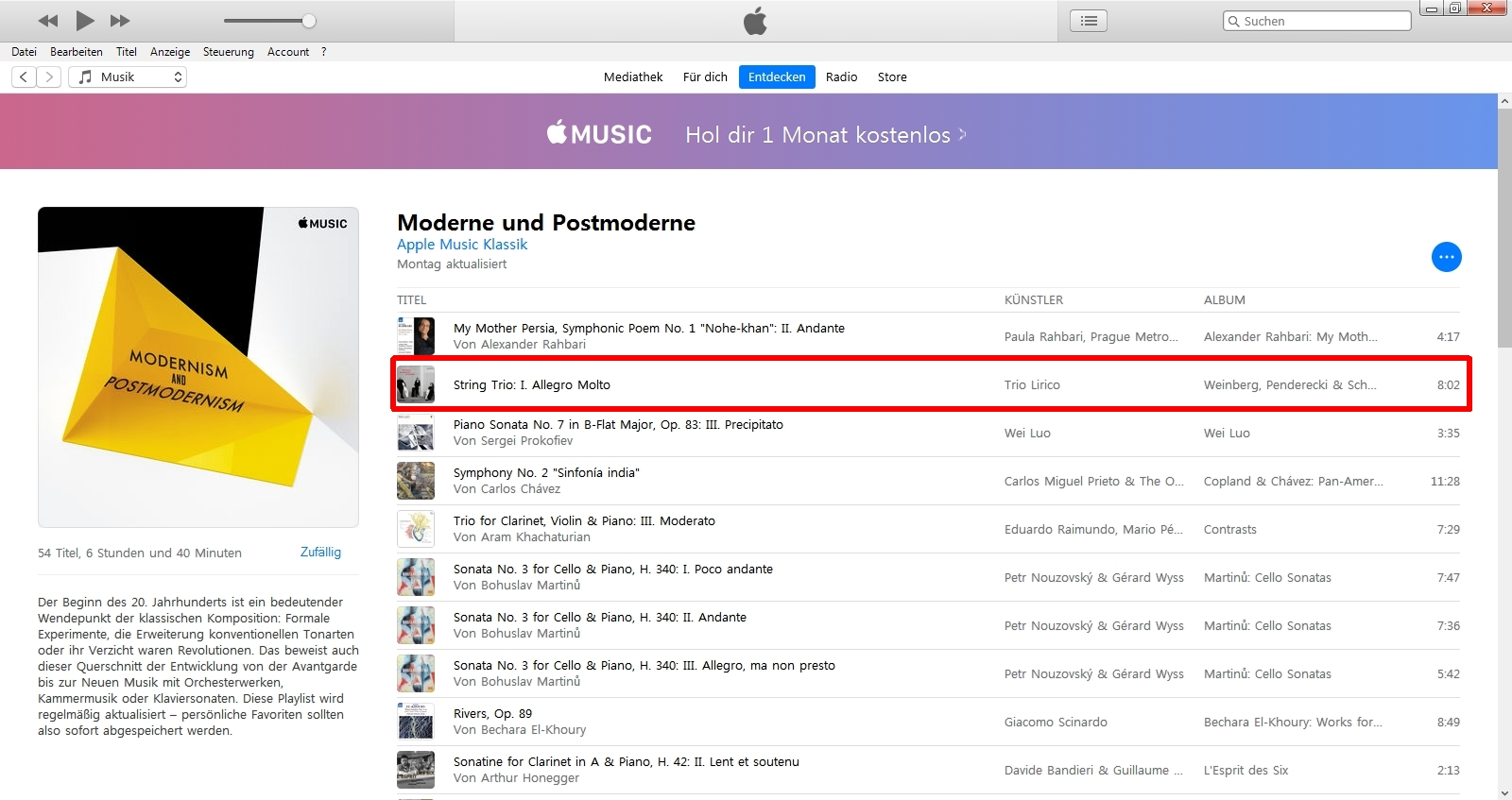Adjust the volume slider knob
The image size is (1512, 800).
click(308, 21)
